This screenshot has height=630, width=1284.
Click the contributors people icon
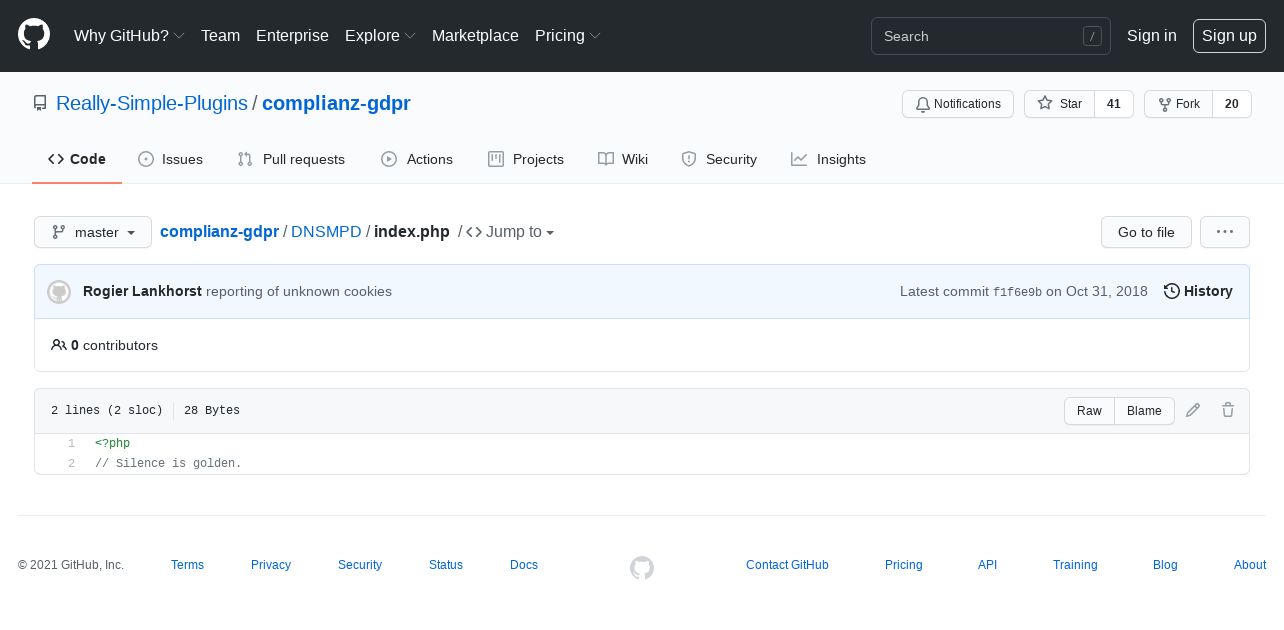tap(59, 345)
